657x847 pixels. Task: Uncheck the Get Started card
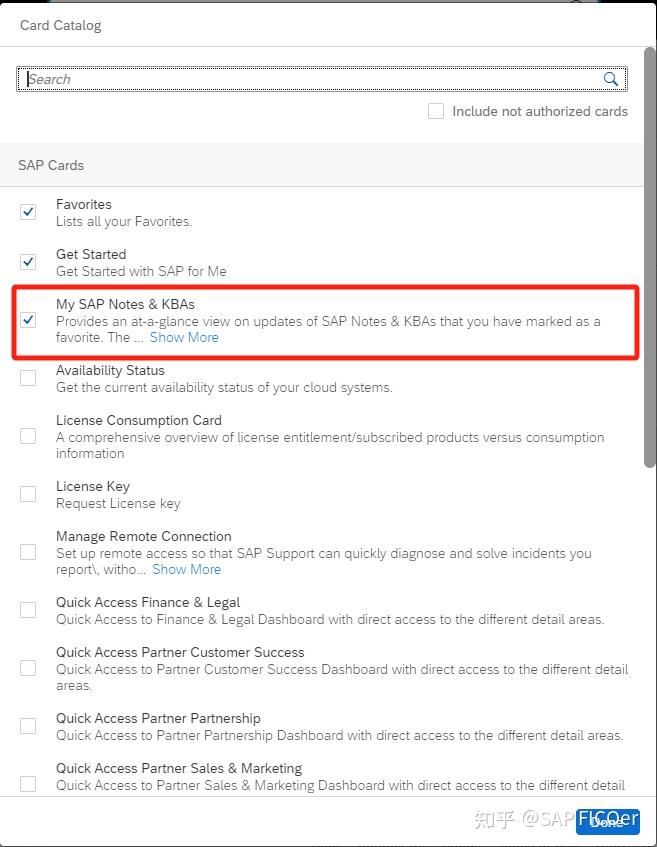[x=28, y=262]
